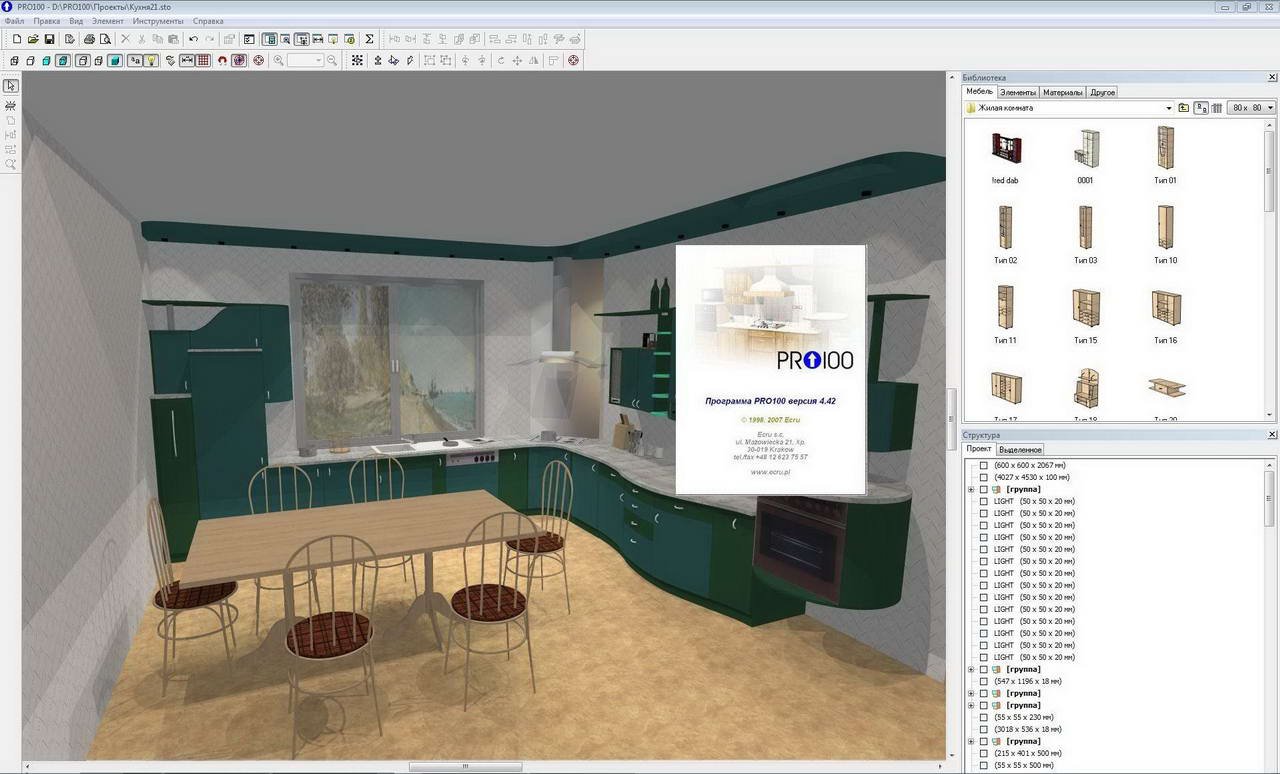Switch to the Другое library tab

coord(1102,92)
